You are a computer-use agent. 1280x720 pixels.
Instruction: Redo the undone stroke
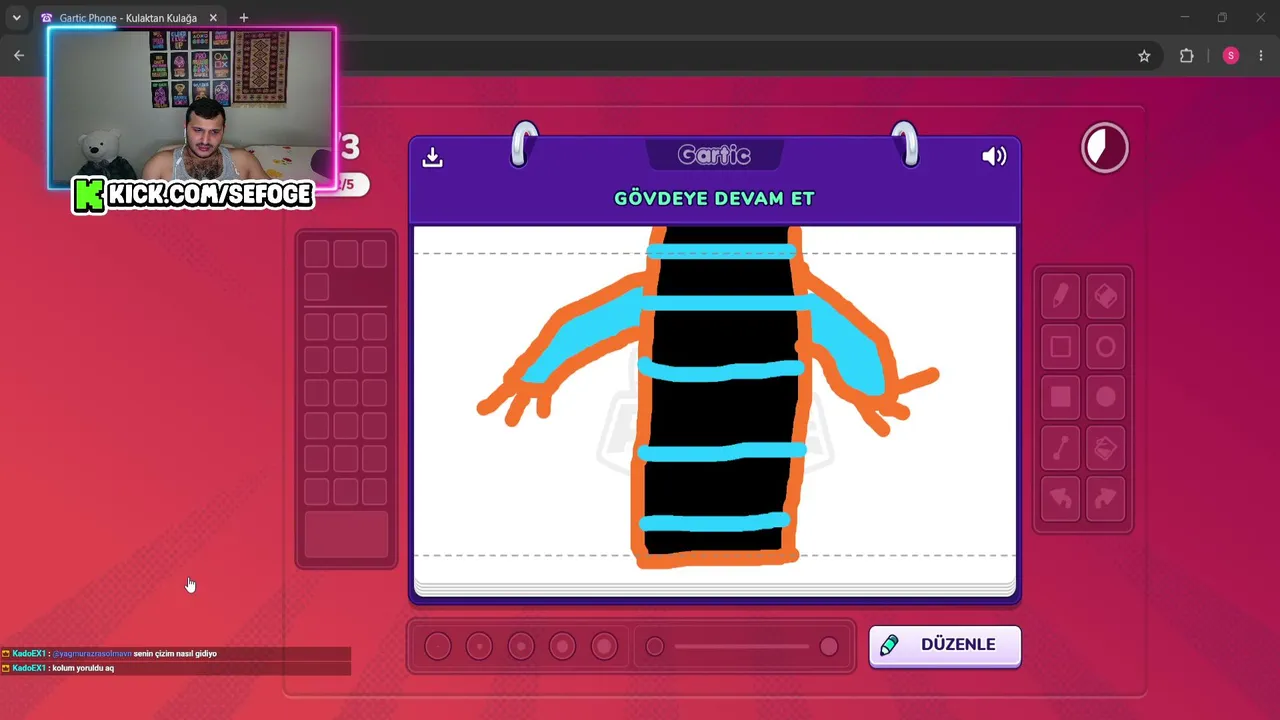pyautogui.click(x=1105, y=498)
